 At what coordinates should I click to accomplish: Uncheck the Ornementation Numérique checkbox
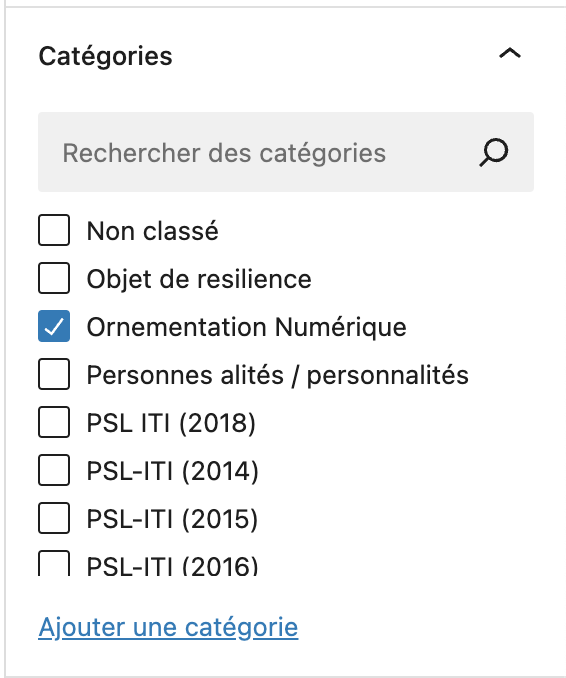coord(54,326)
